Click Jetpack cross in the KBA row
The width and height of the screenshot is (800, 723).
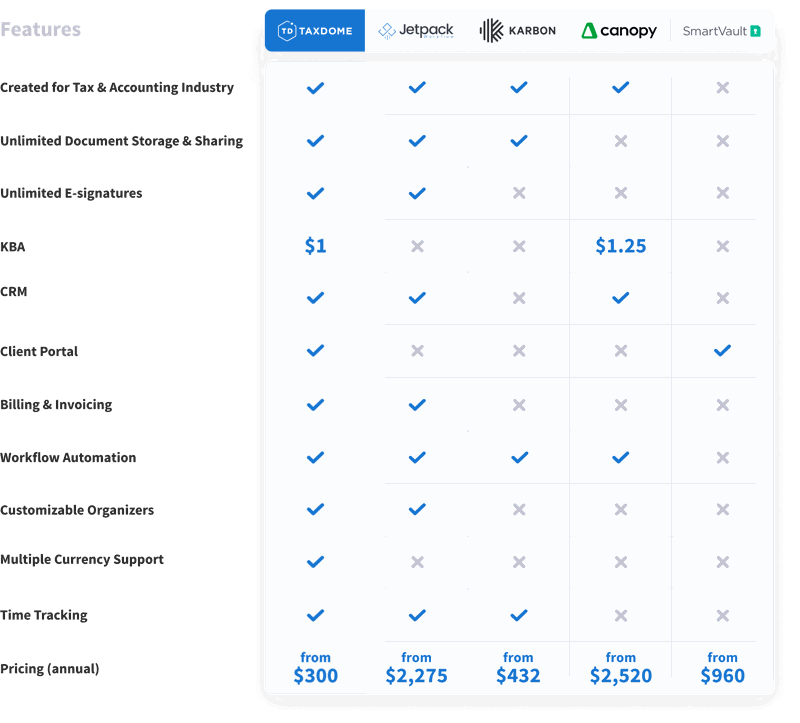click(x=417, y=246)
